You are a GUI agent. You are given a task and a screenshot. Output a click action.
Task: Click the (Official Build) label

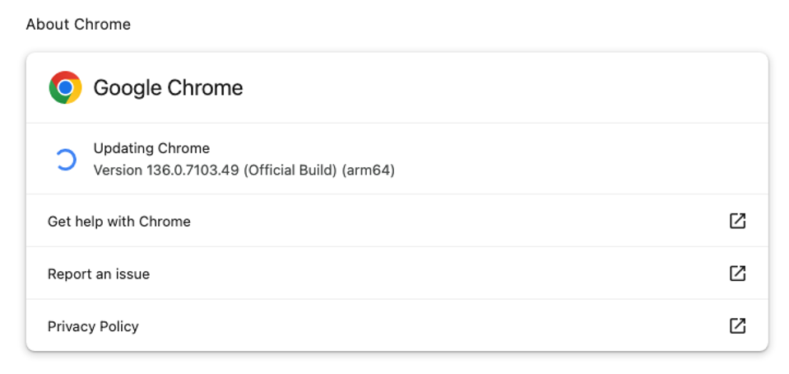click(x=290, y=171)
